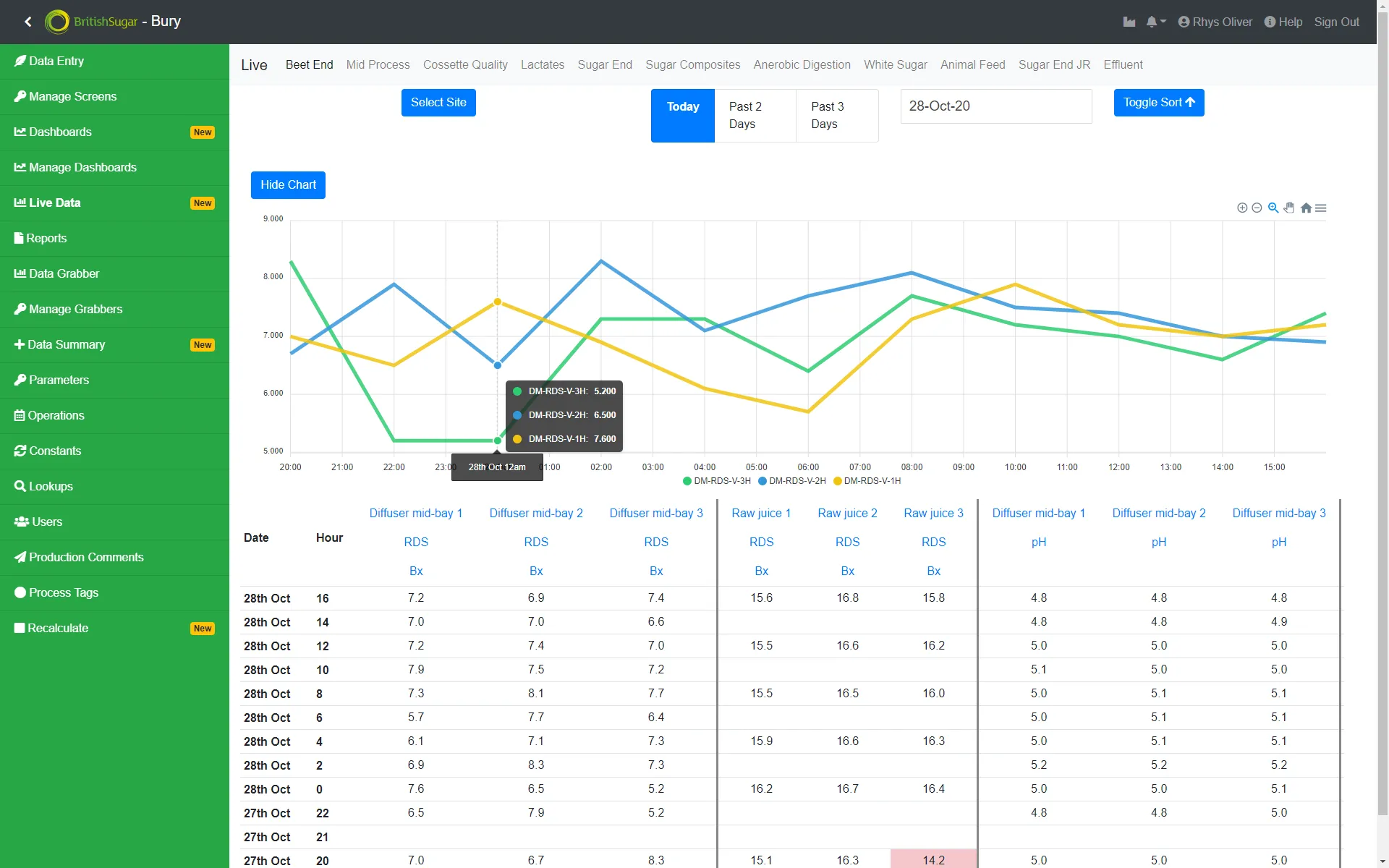This screenshot has height=868, width=1389.
Task: Zoom in on the chart with plus icon
Action: click(1242, 208)
